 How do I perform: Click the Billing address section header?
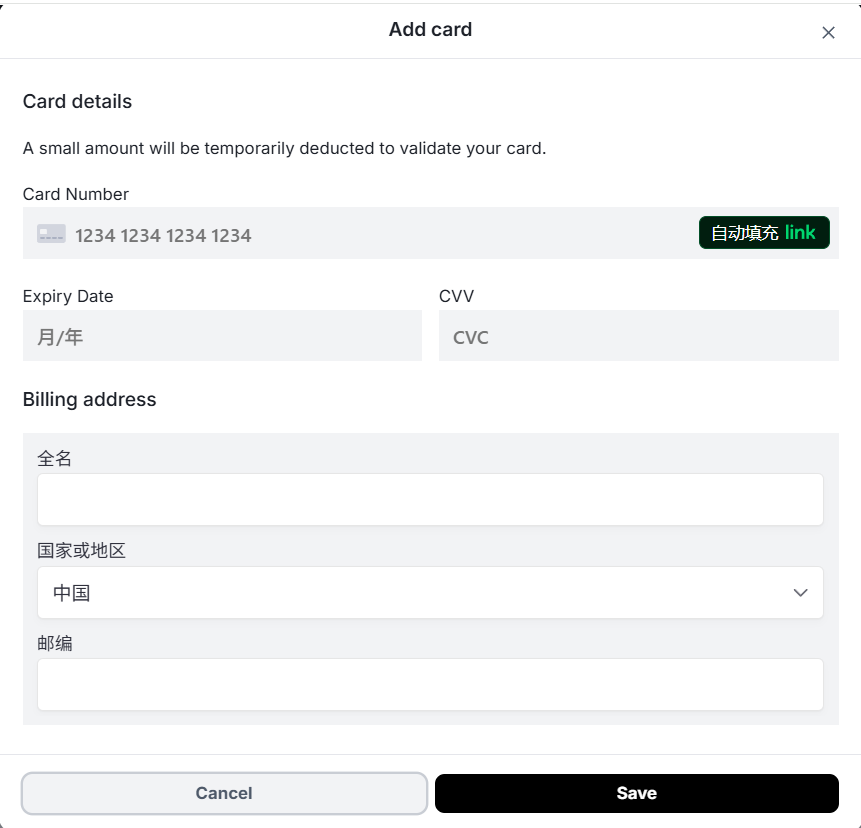pos(89,399)
